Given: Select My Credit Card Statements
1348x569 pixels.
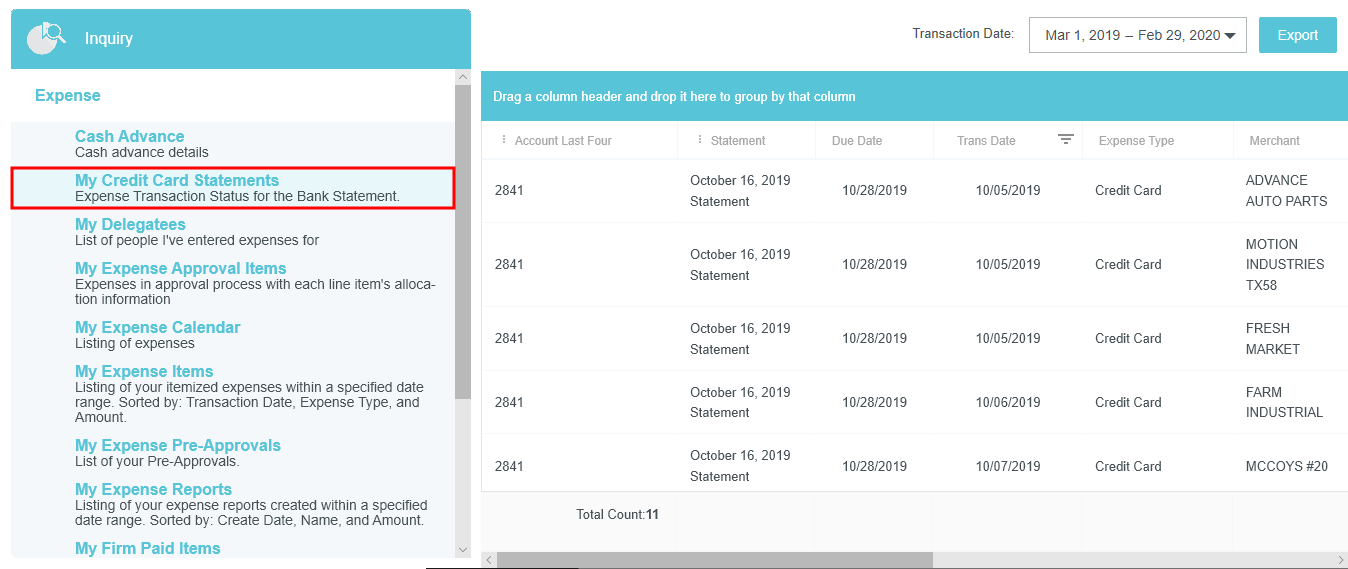Looking at the screenshot, I should pyautogui.click(x=177, y=181).
